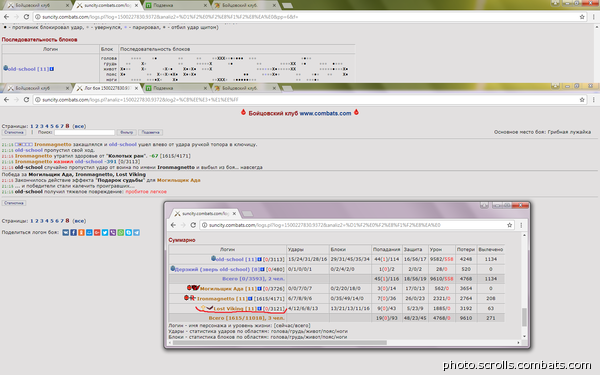
Task: Click vertical scrollbar thumb in popup window
Action: (524, 317)
